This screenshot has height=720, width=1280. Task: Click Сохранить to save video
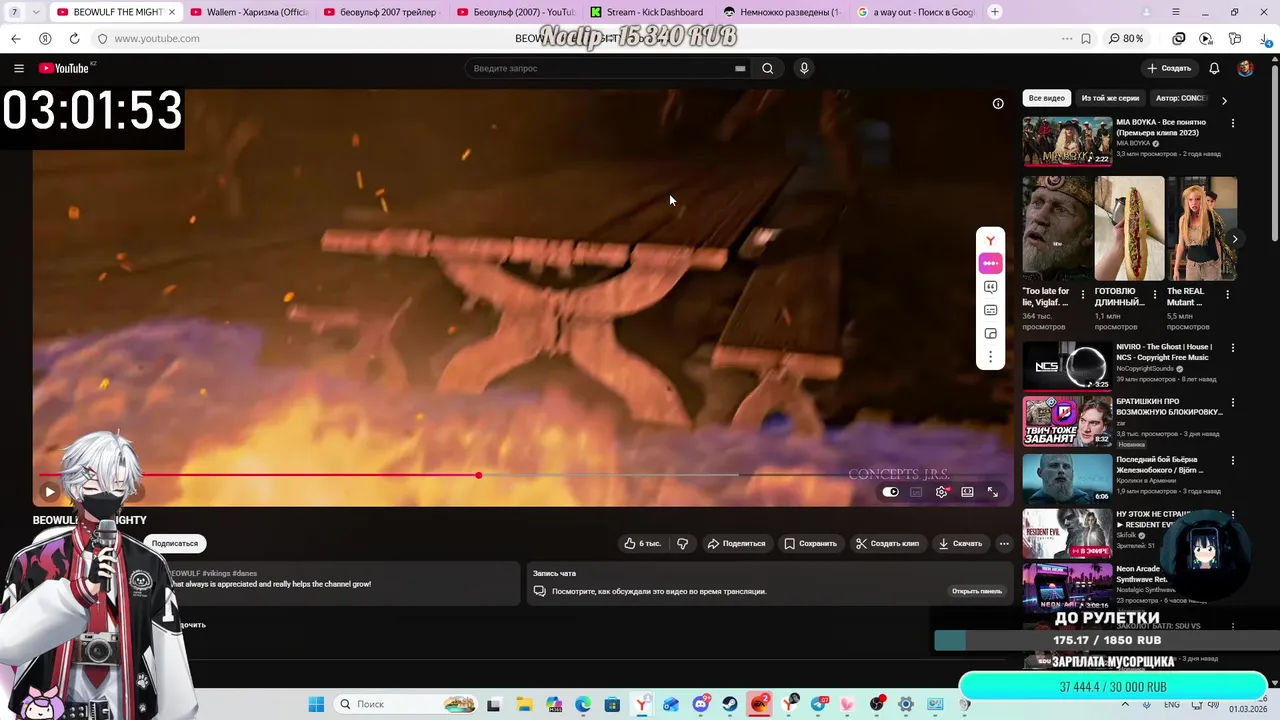pos(810,543)
